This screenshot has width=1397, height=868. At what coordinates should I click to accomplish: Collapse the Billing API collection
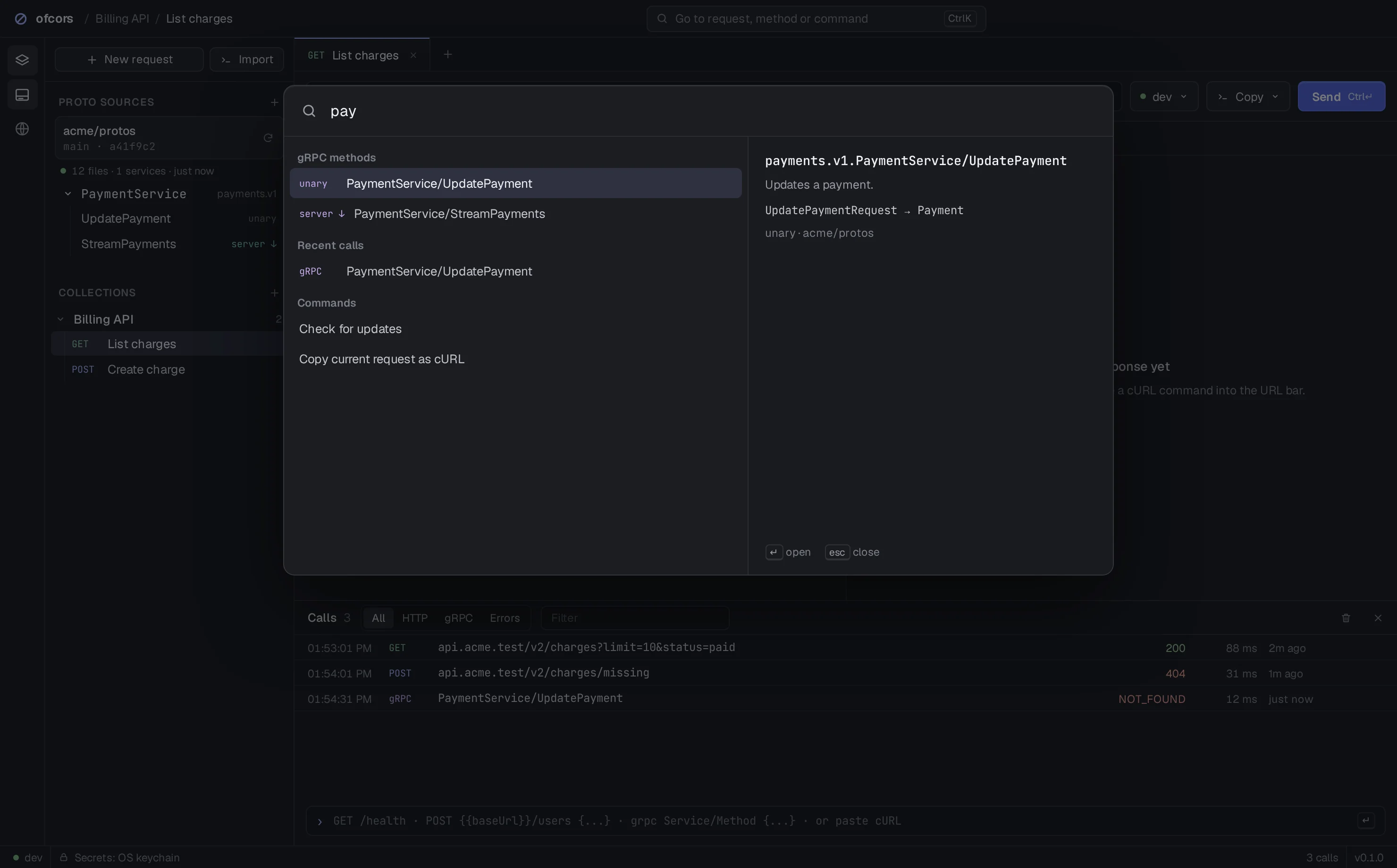(x=60, y=319)
